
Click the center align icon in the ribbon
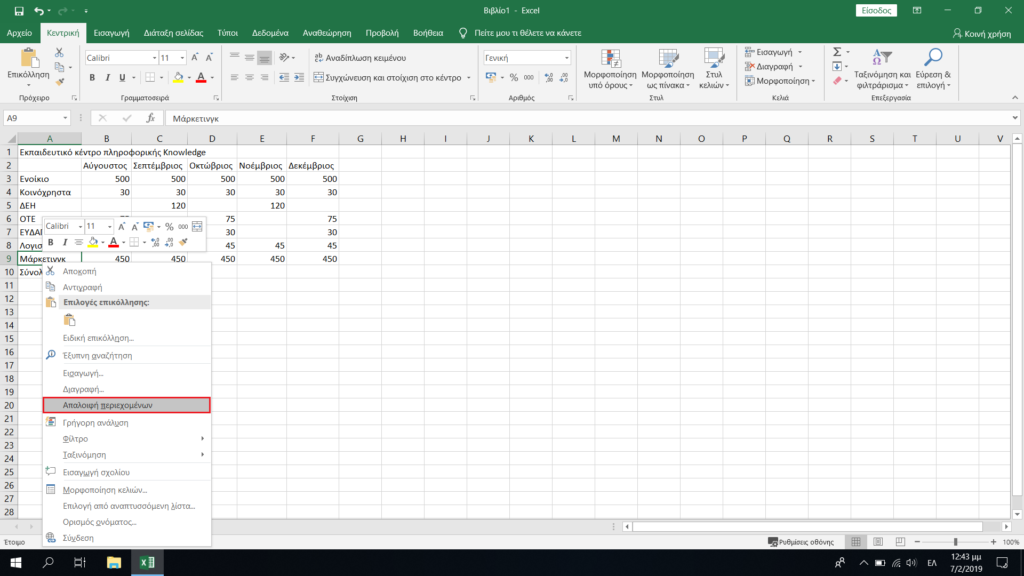tap(249, 78)
